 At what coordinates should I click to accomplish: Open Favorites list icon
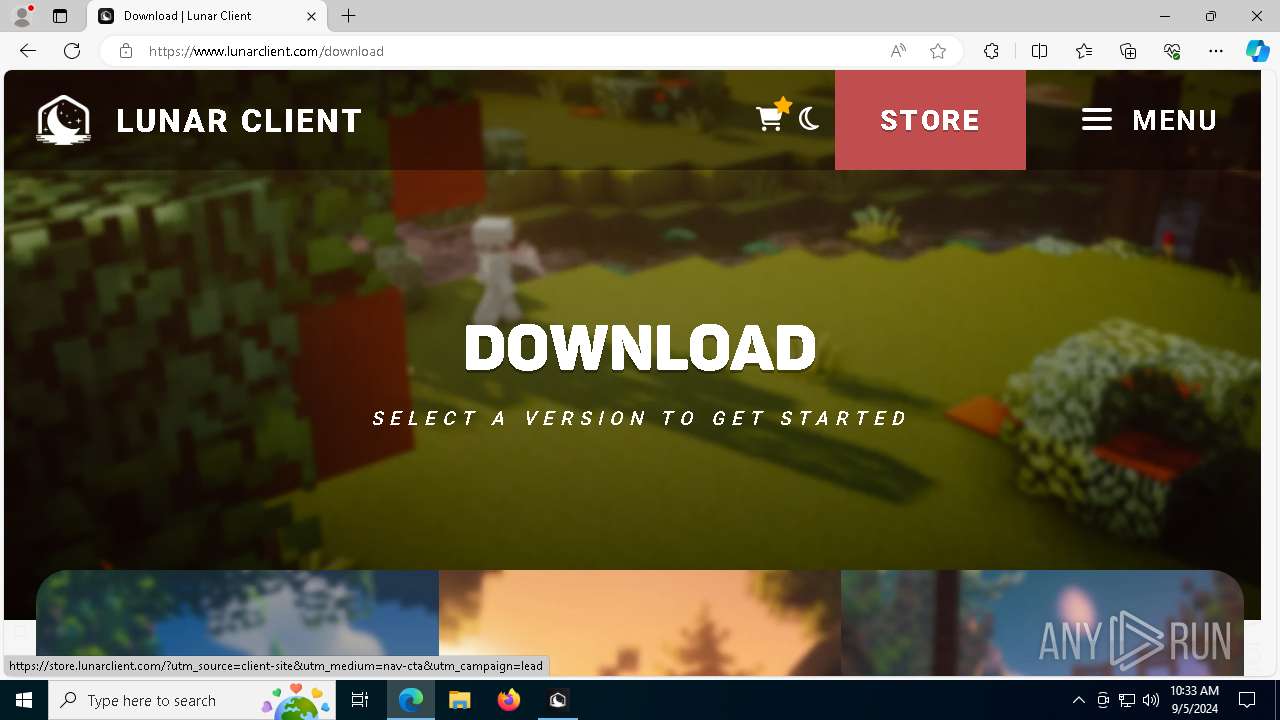(1084, 51)
